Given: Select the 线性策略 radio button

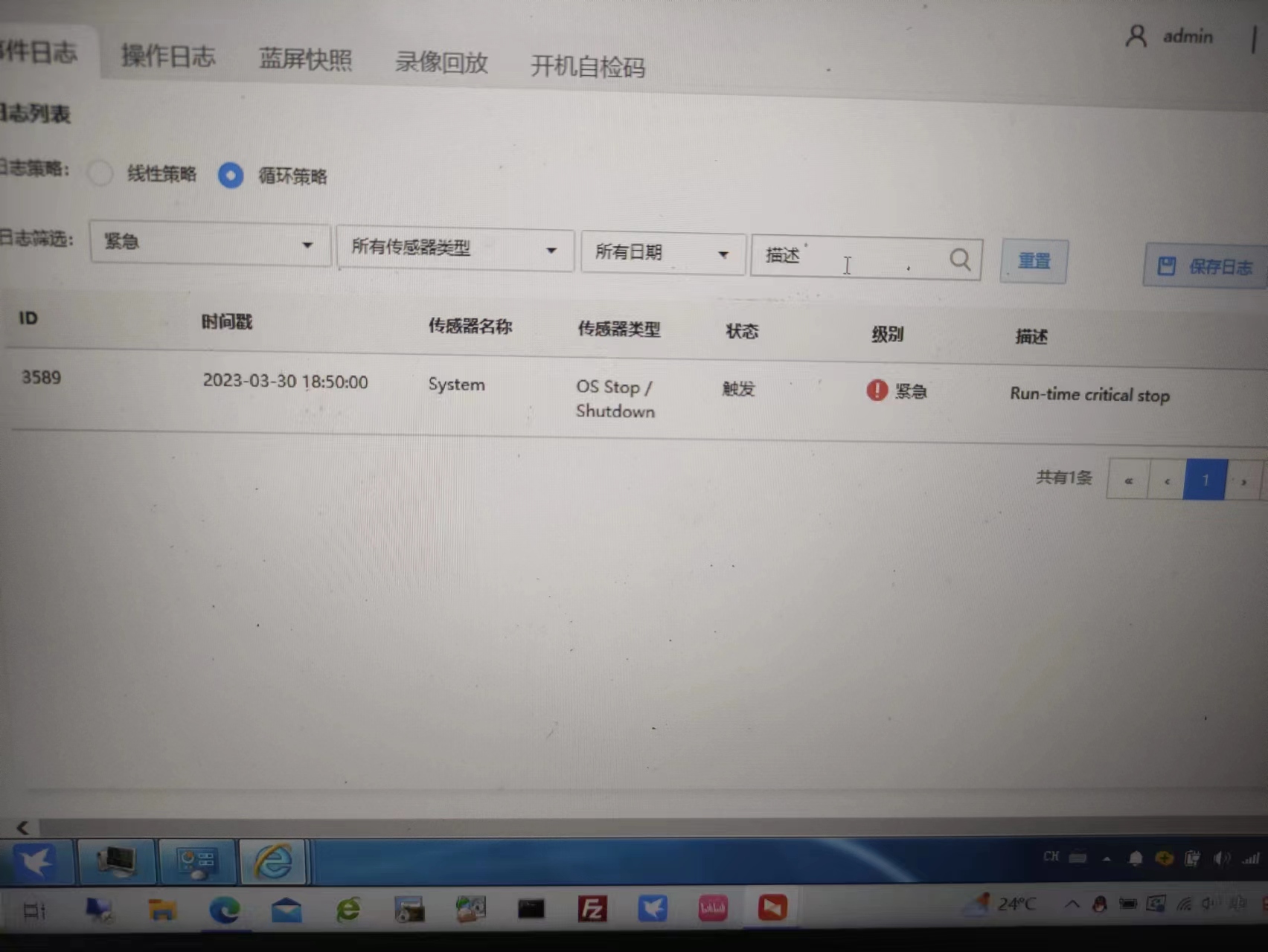Looking at the screenshot, I should click(100, 173).
